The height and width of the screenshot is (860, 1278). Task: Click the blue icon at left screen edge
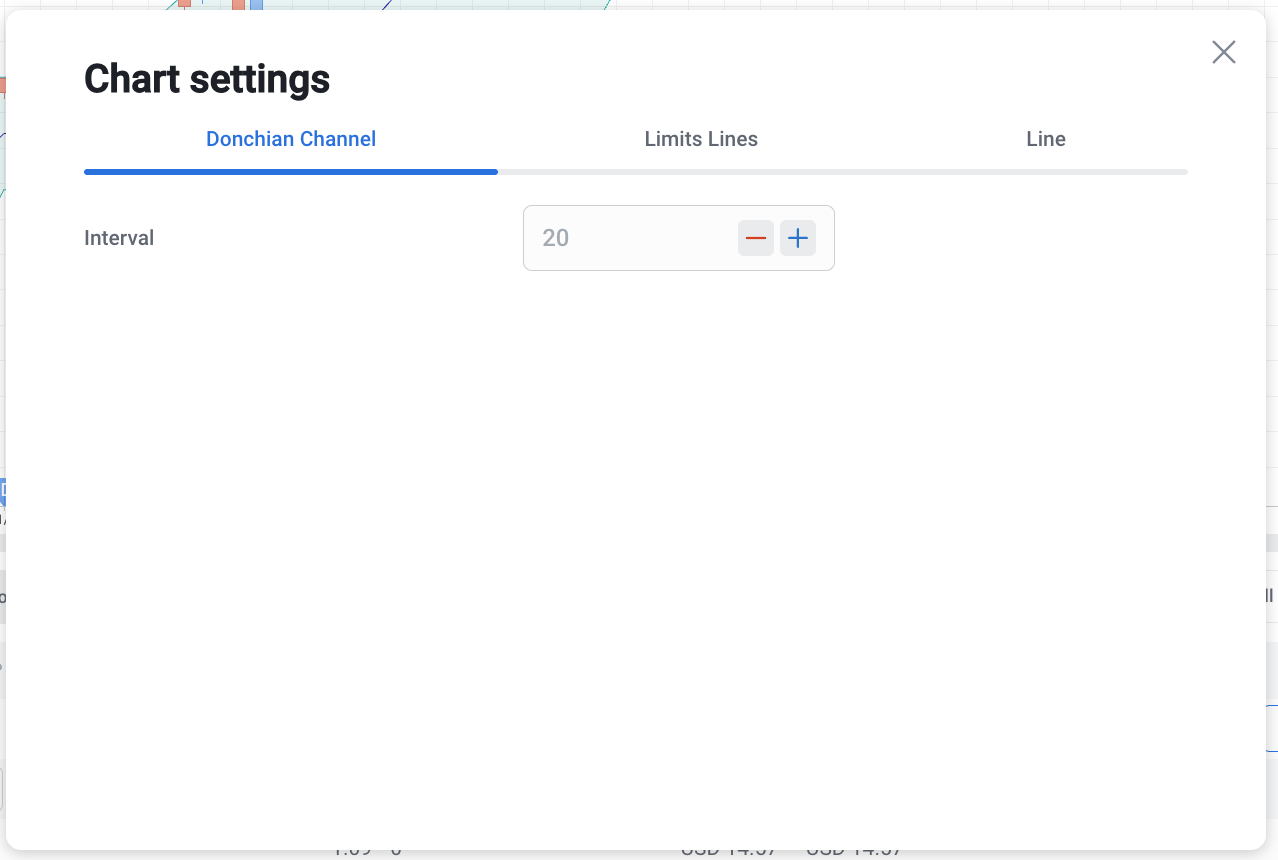2,490
